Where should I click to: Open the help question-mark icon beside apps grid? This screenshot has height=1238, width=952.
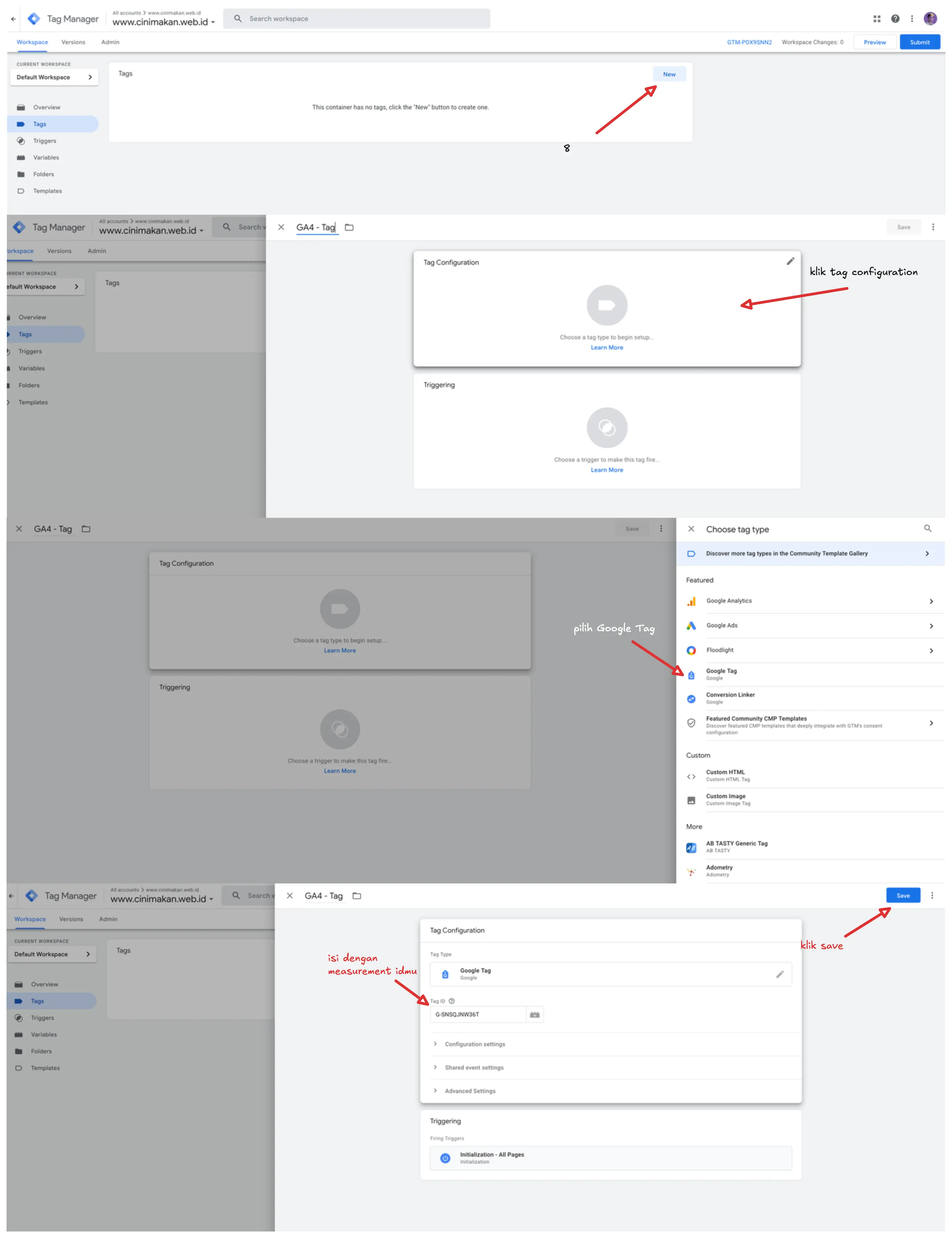click(x=895, y=19)
